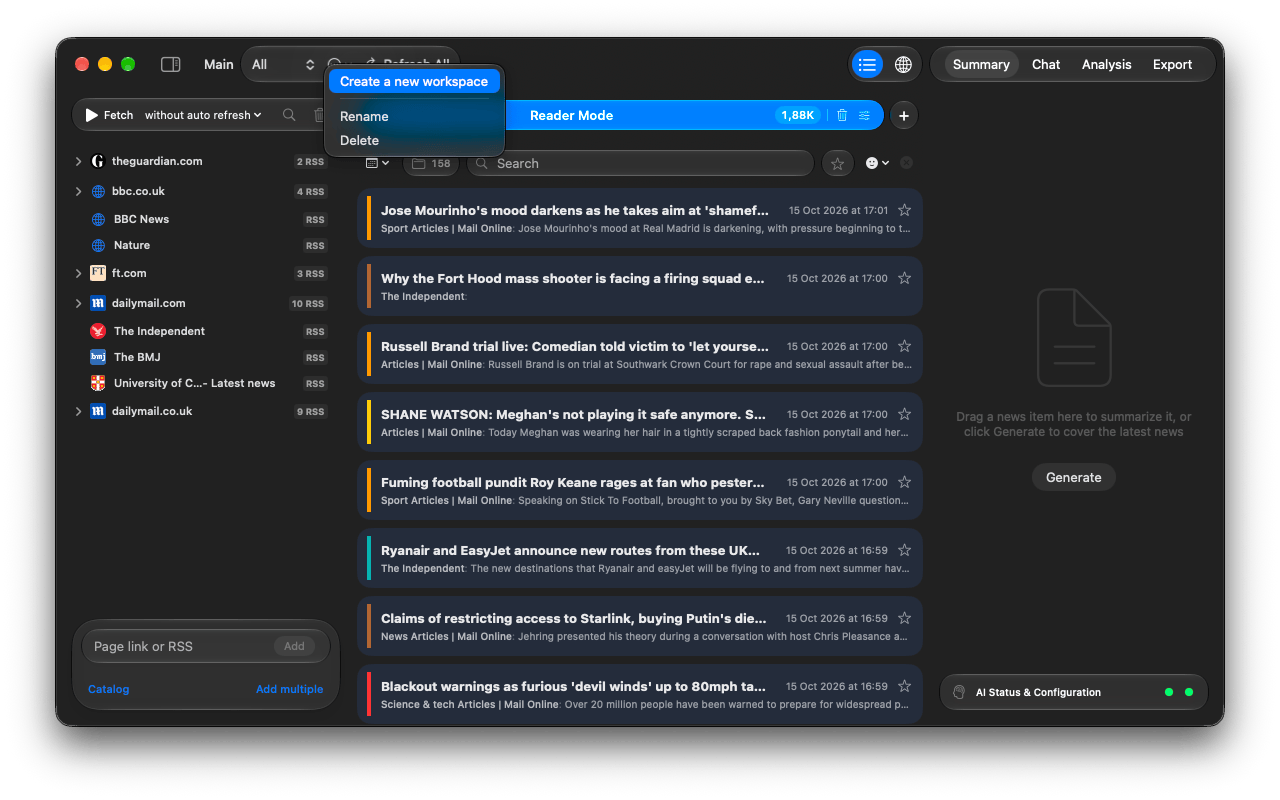Viewport: 1280px width, 800px height.
Task: Open Reader Mode filter settings icon
Action: click(x=864, y=115)
